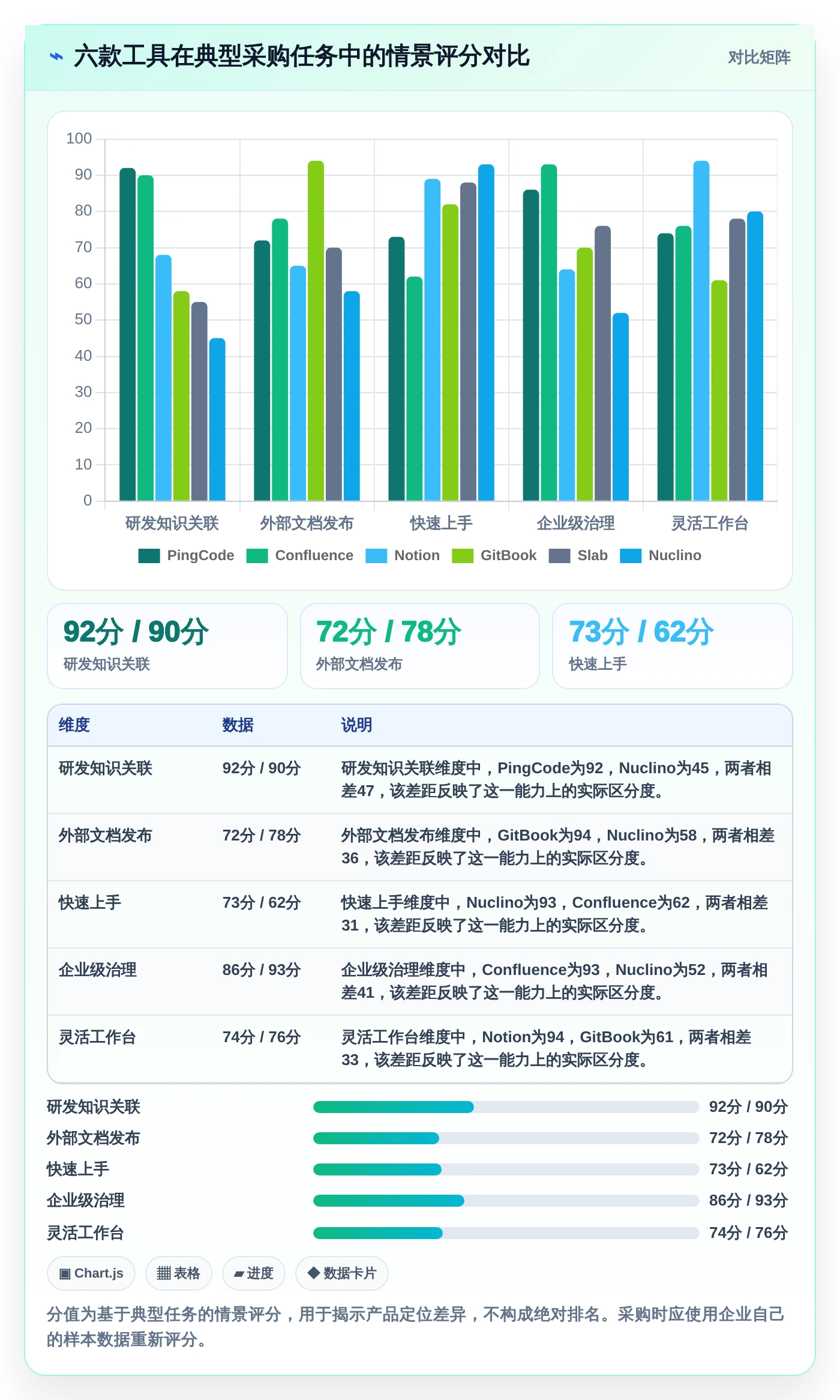Select the 72分 / 78分 data card
This screenshot has height=1400, width=840.
420,646
